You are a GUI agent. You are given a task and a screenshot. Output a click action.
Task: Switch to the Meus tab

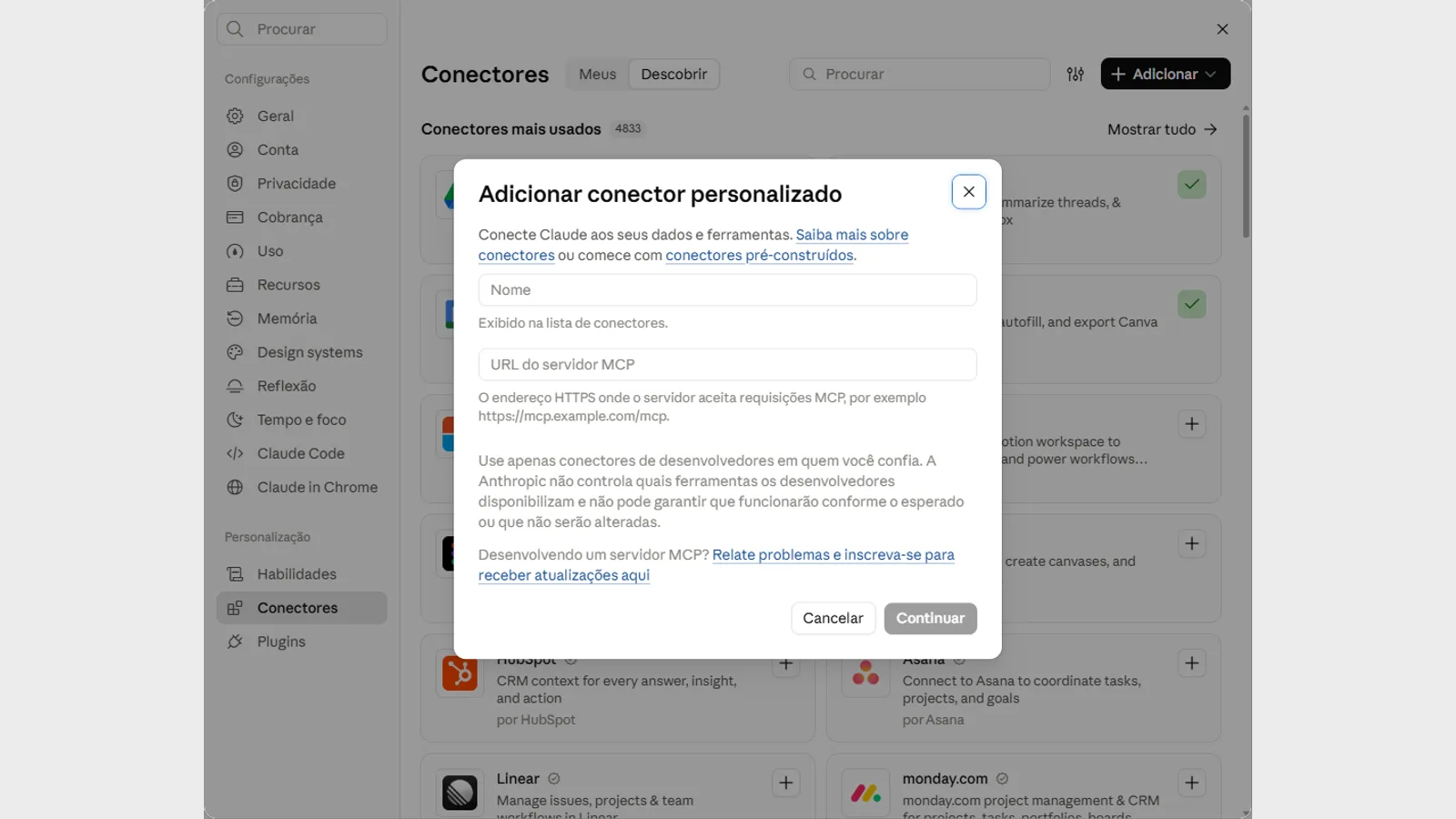[x=597, y=75]
